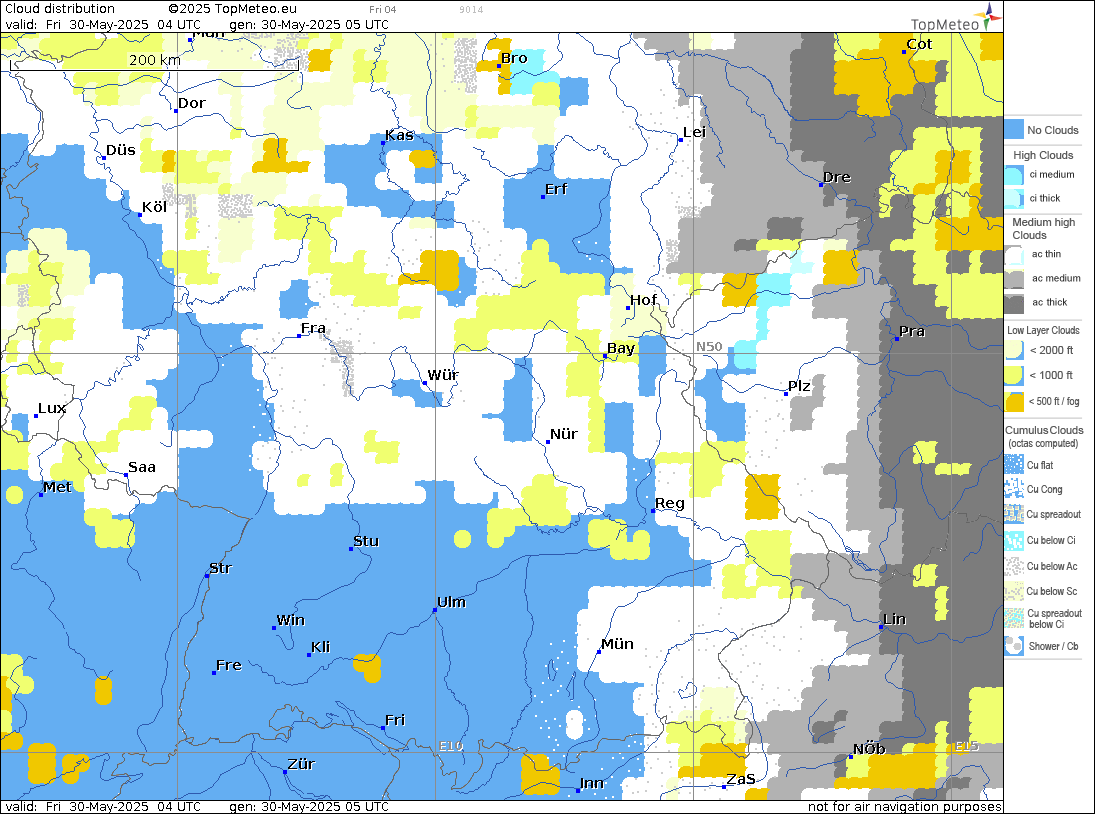1095x814 pixels.
Task: Select the 'Hof' city label
Action: 643,300
